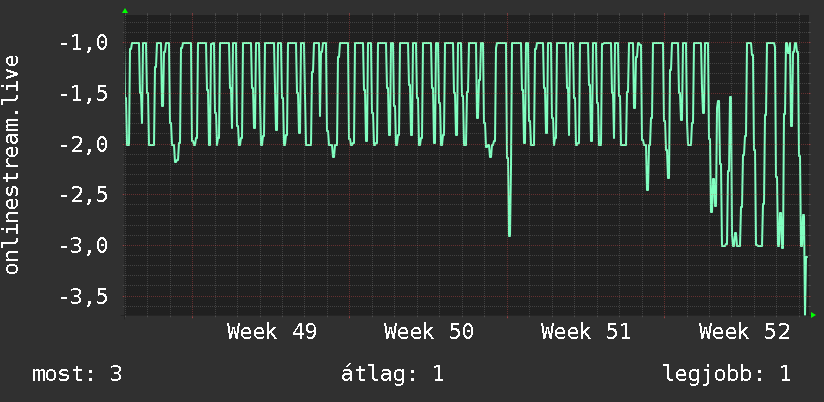Viewport: 824px width, 402px height.
Task: Click the '-3,5' y-axis value
Action: coord(84,297)
